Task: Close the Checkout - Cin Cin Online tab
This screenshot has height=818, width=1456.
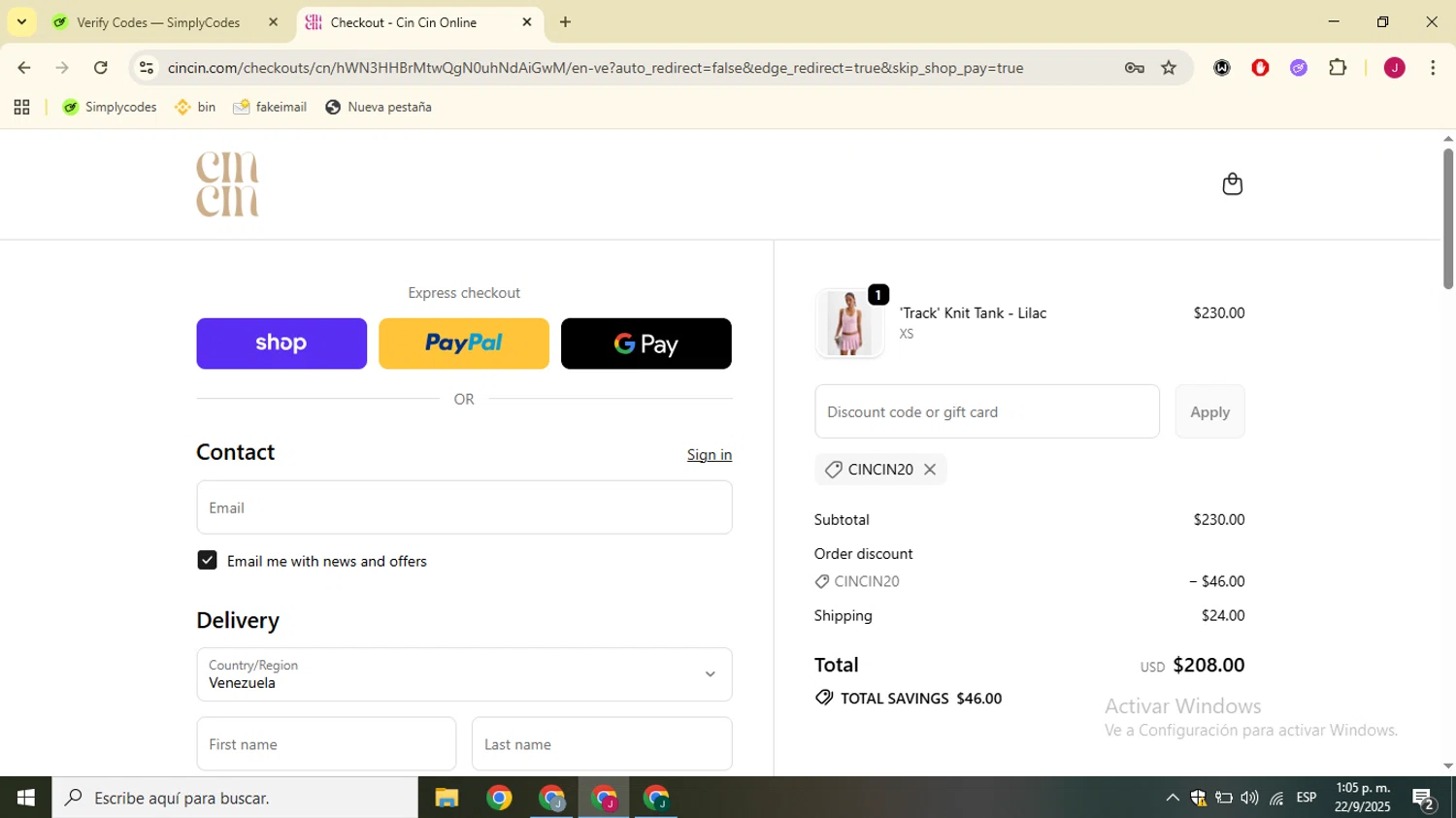Action: (527, 21)
